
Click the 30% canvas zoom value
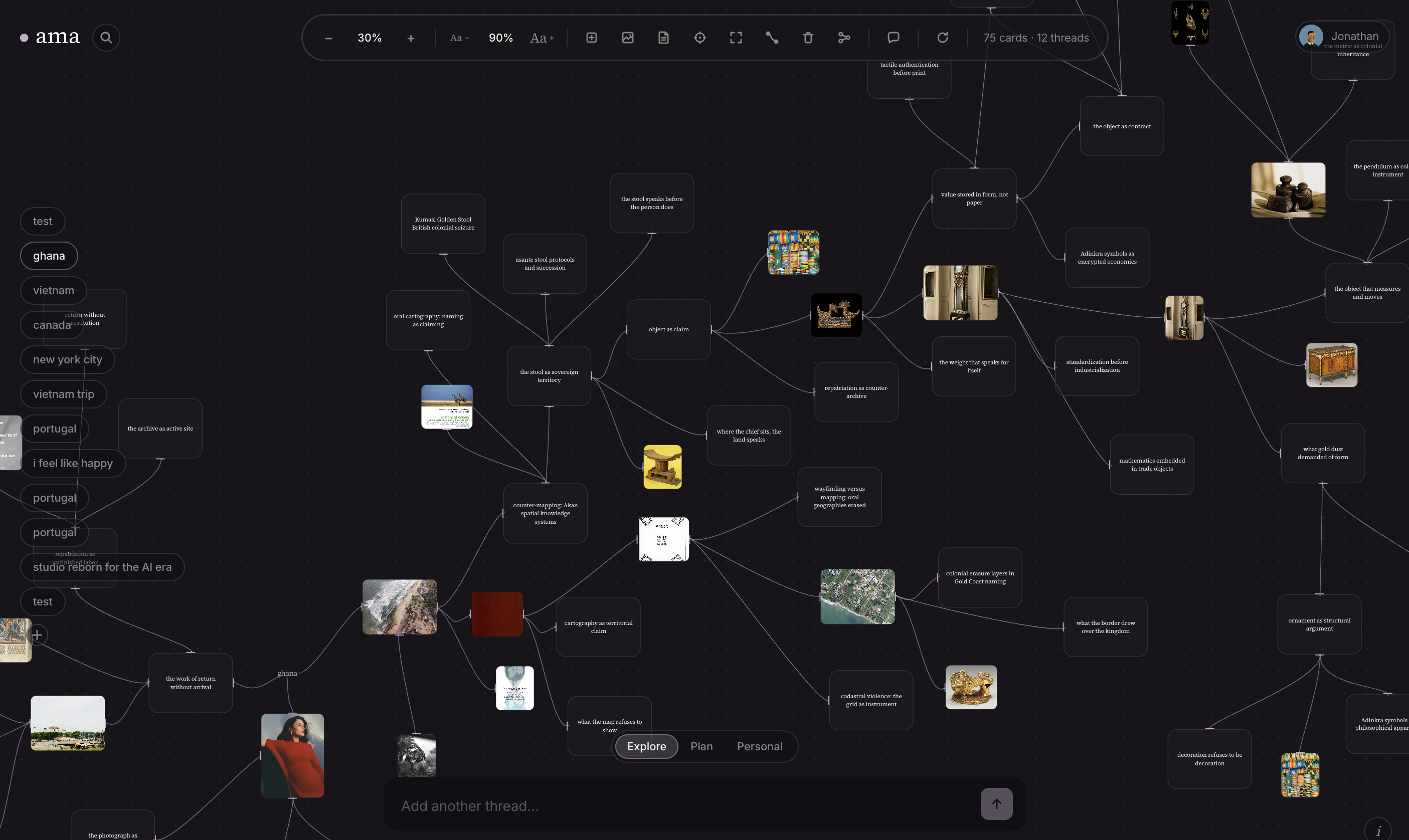click(x=369, y=38)
